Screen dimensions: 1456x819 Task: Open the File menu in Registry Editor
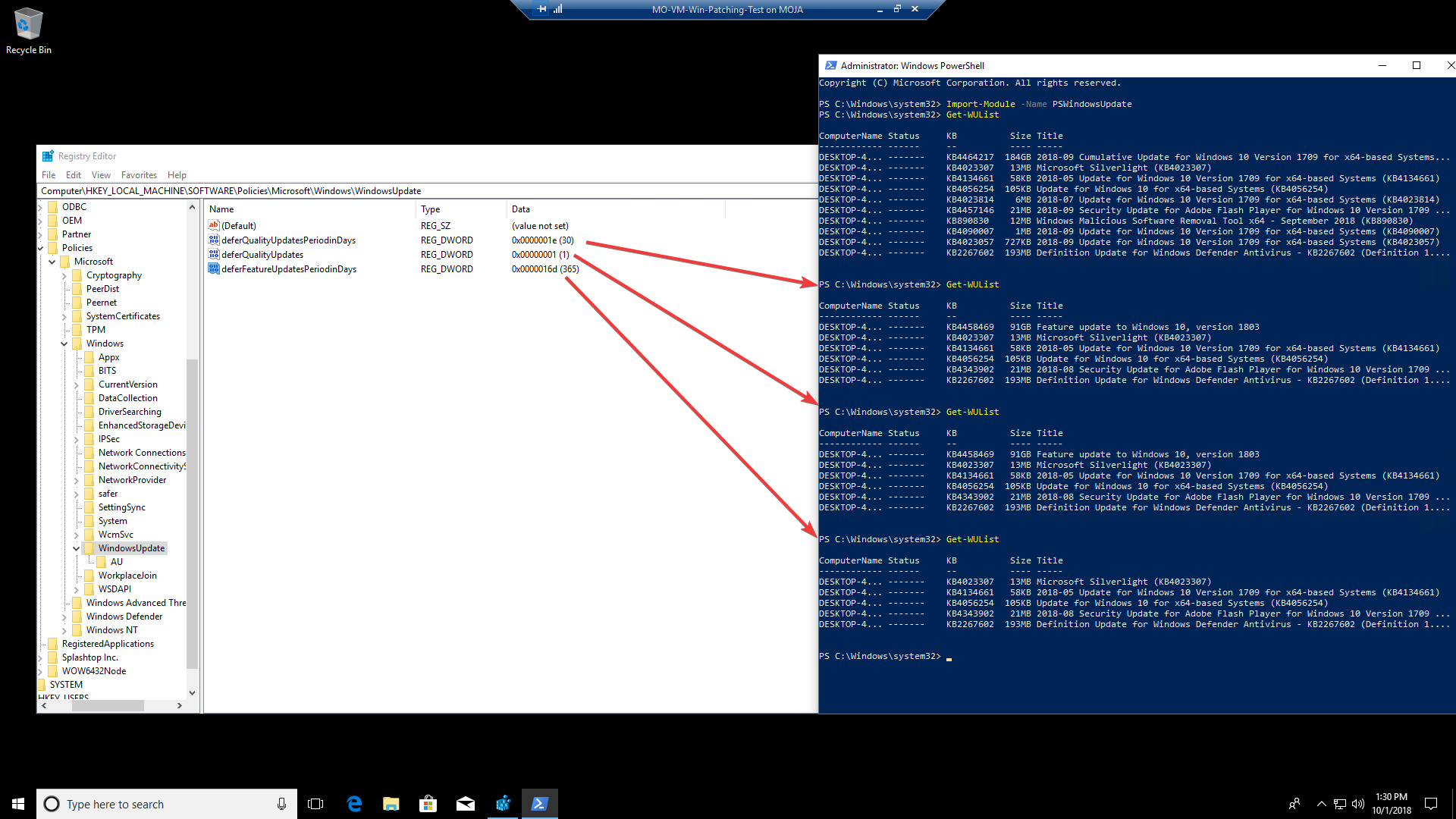click(49, 175)
